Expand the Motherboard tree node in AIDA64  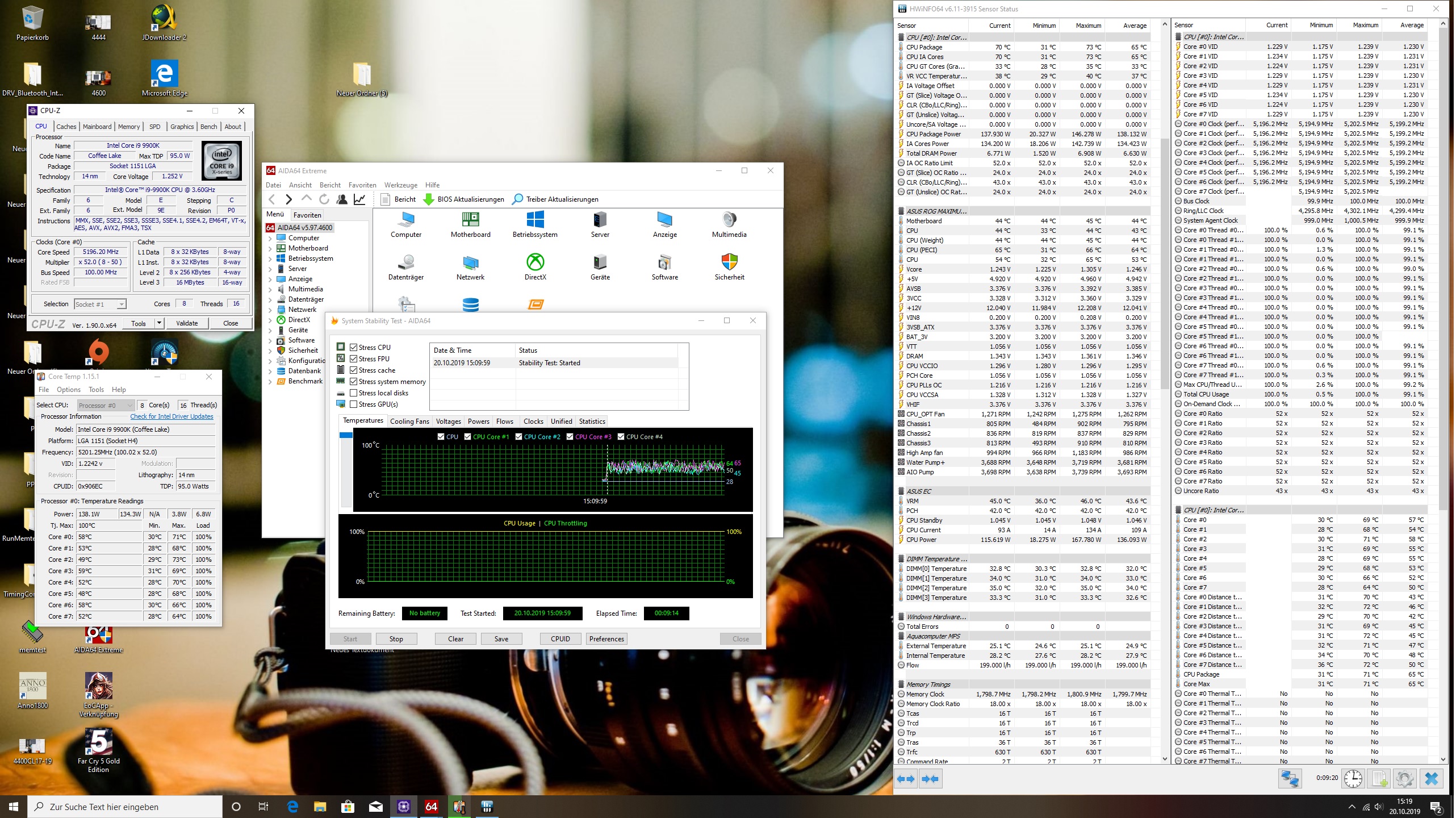(270, 248)
